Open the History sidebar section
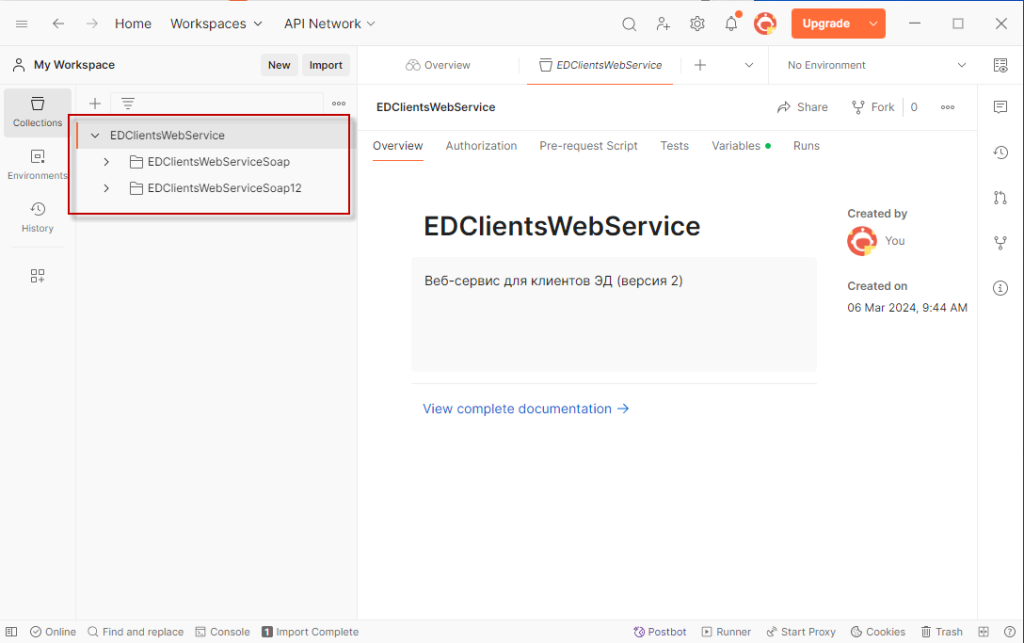1024x643 pixels. 37,217
